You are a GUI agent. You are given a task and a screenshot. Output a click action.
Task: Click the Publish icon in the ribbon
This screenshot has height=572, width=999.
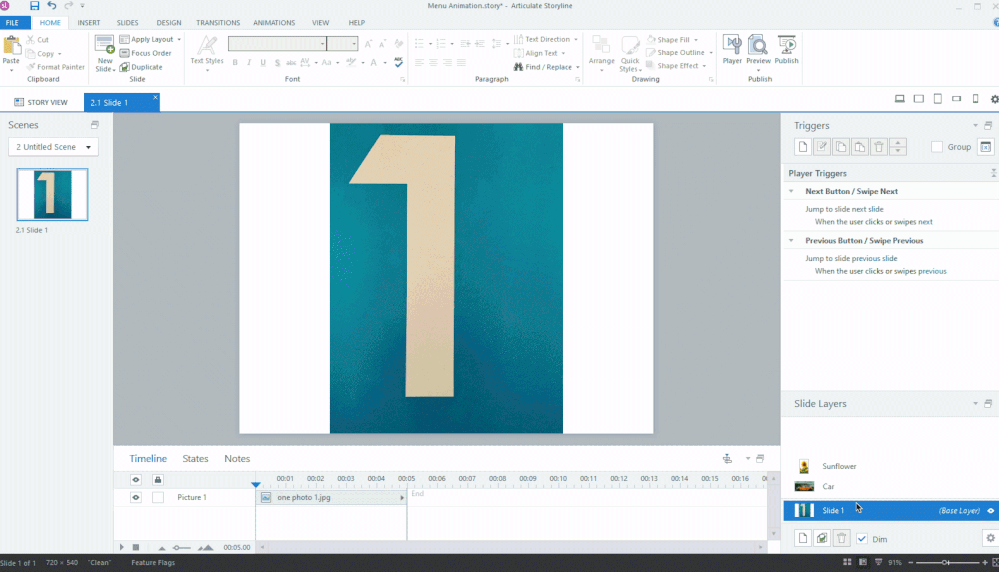786,49
